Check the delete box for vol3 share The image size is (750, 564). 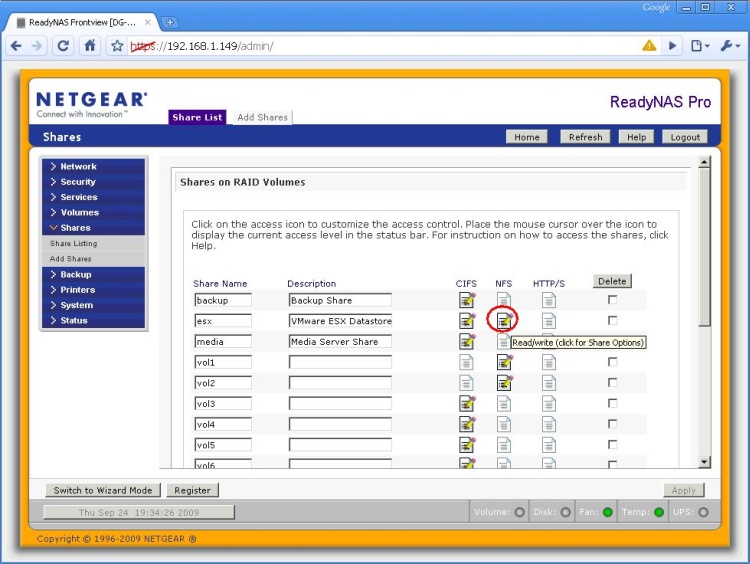click(612, 403)
